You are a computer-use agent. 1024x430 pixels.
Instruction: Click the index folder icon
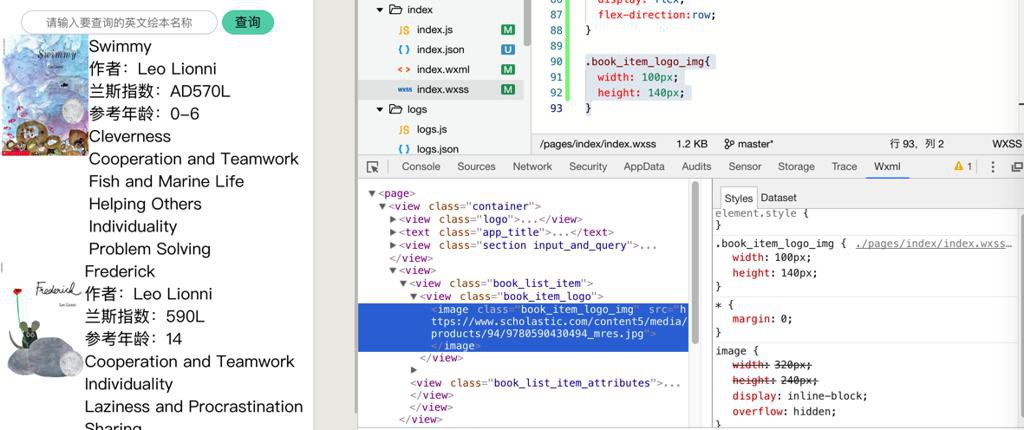(395, 10)
